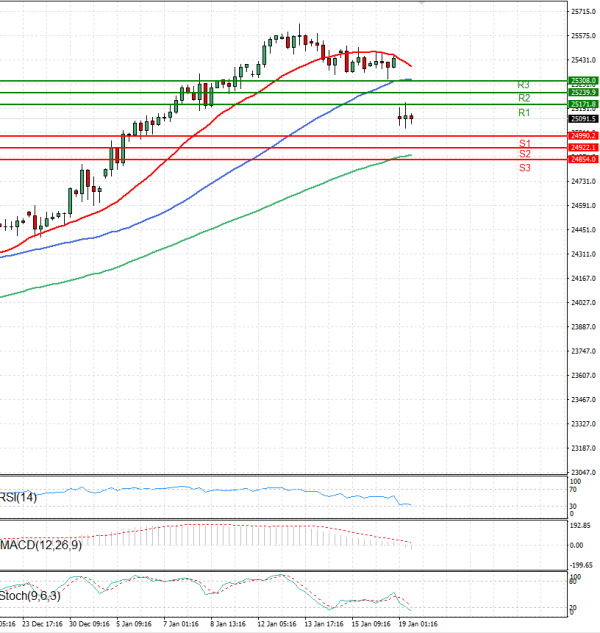The height and width of the screenshot is (633, 600).
Task: Click the 30 Dec 09:16 date label
Action: pyautogui.click(x=88, y=623)
